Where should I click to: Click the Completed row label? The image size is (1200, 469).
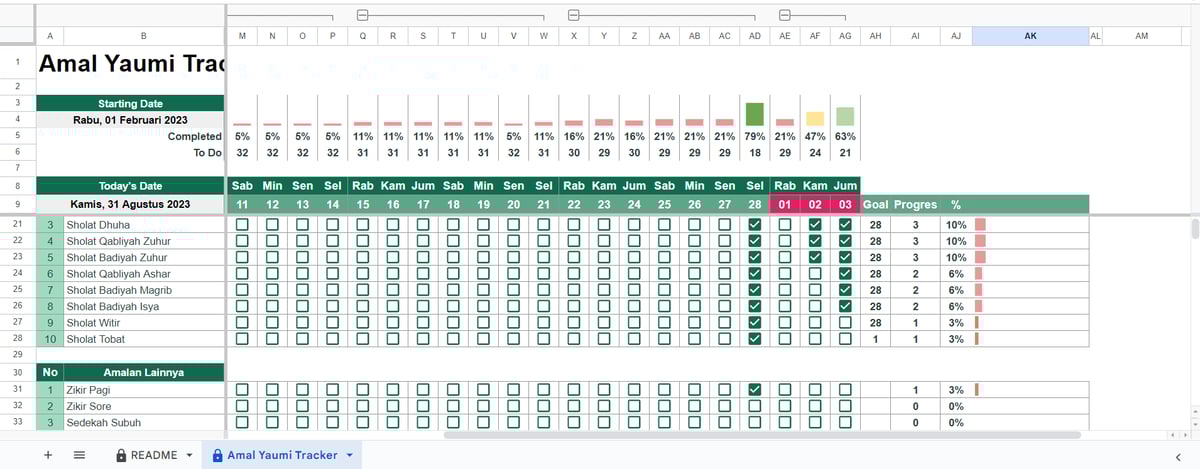(195, 136)
